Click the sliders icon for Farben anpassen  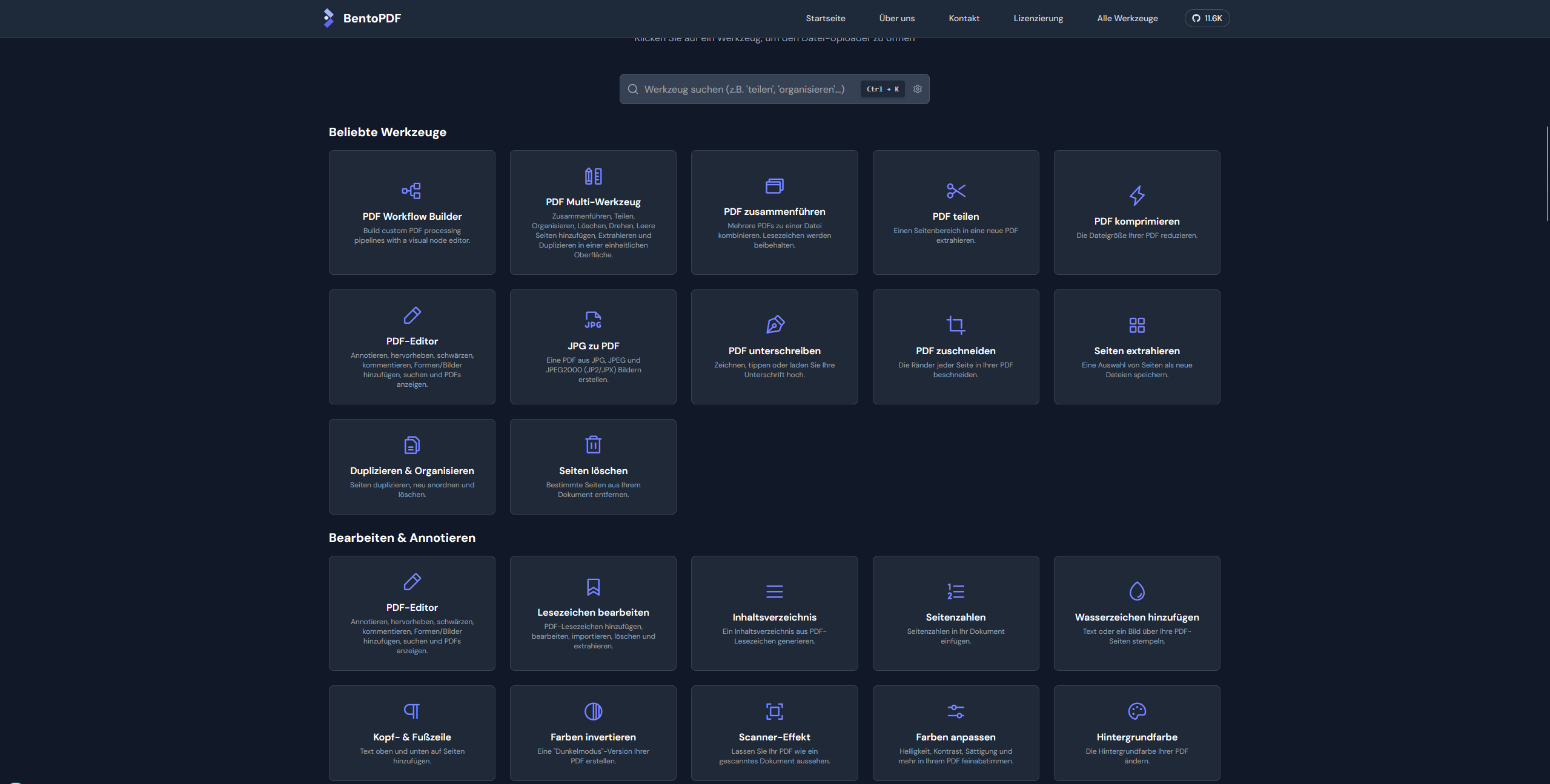point(955,711)
